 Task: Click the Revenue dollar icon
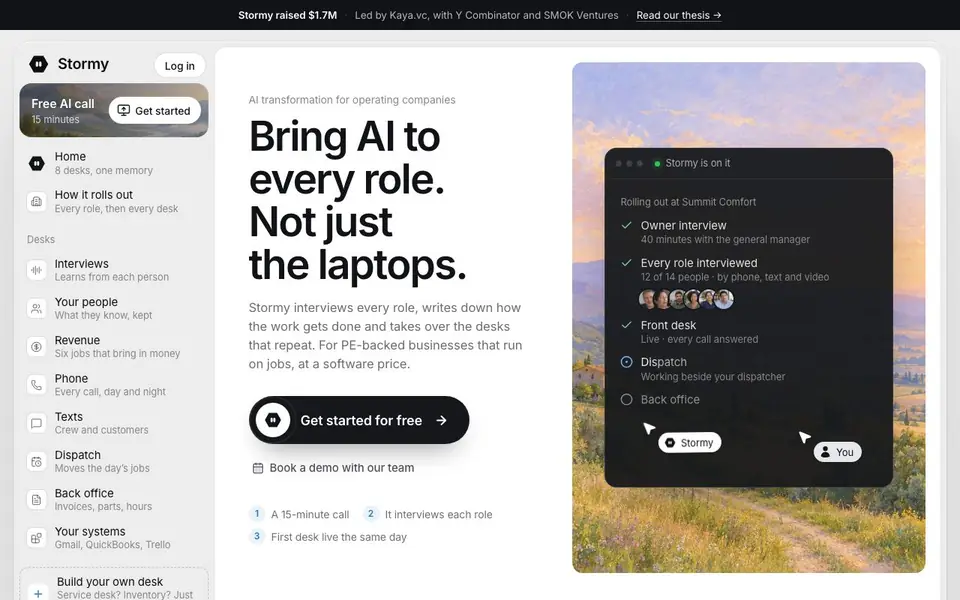pos(37,347)
